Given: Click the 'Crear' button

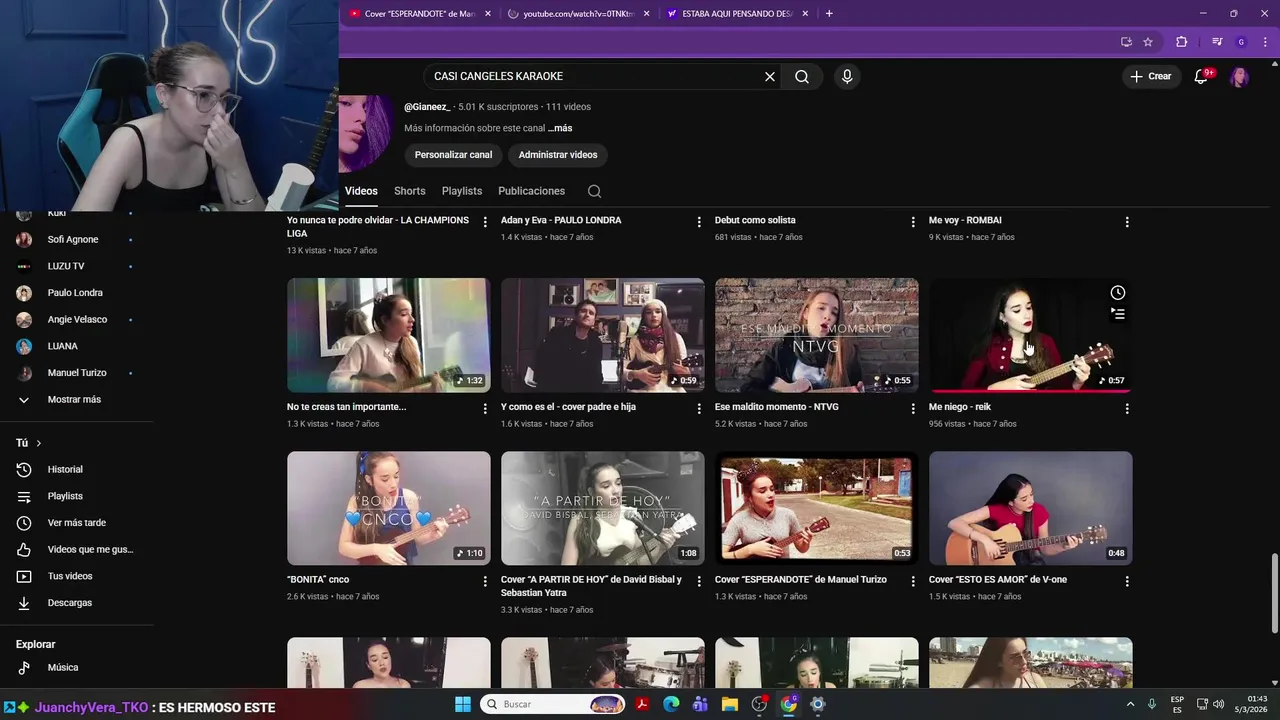Looking at the screenshot, I should [x=1151, y=76].
